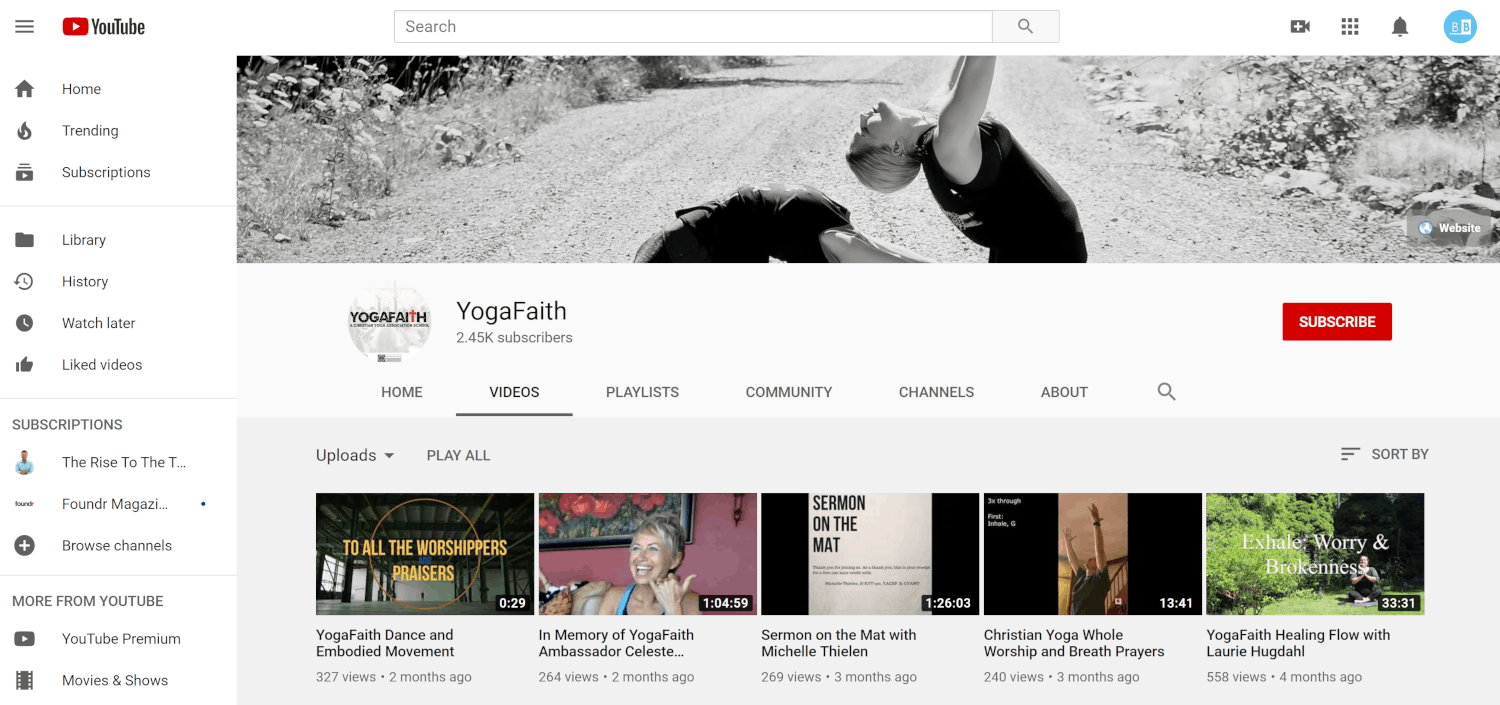This screenshot has height=705, width=1500.
Task: Play the 13:41 Christian Yoga thumbnail
Action: coord(1093,554)
